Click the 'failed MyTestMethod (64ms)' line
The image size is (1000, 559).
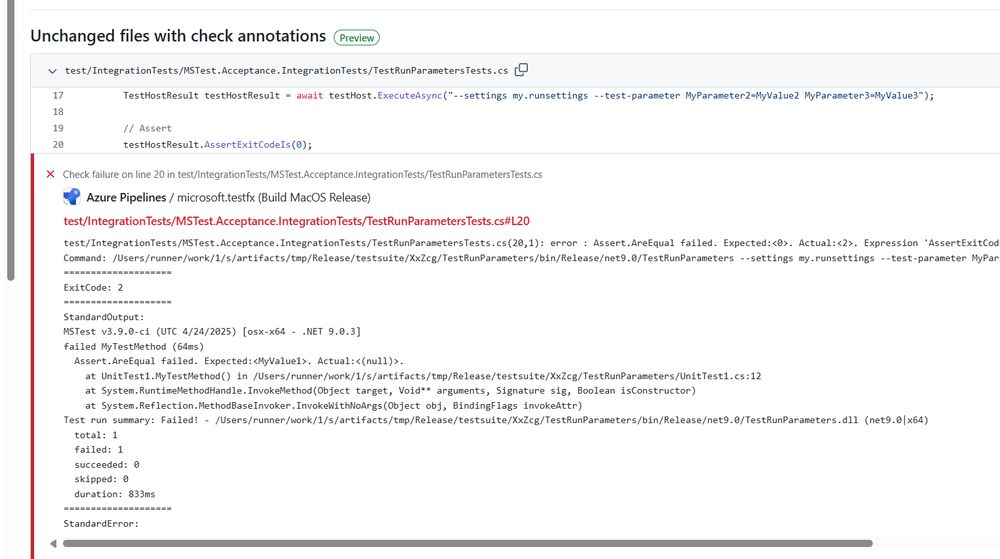(133, 347)
